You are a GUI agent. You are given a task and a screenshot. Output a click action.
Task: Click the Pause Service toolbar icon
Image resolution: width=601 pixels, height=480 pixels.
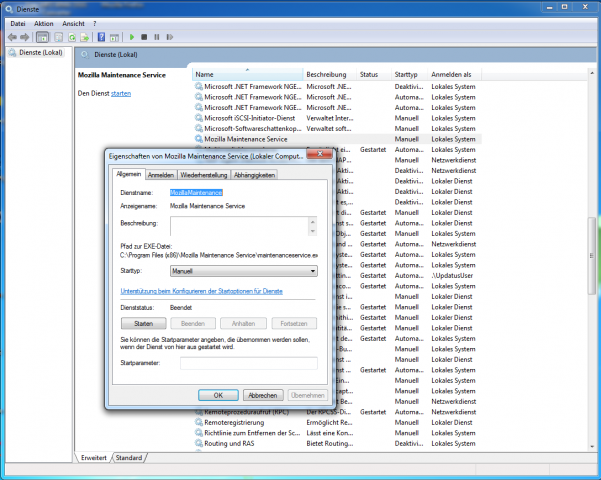point(157,37)
